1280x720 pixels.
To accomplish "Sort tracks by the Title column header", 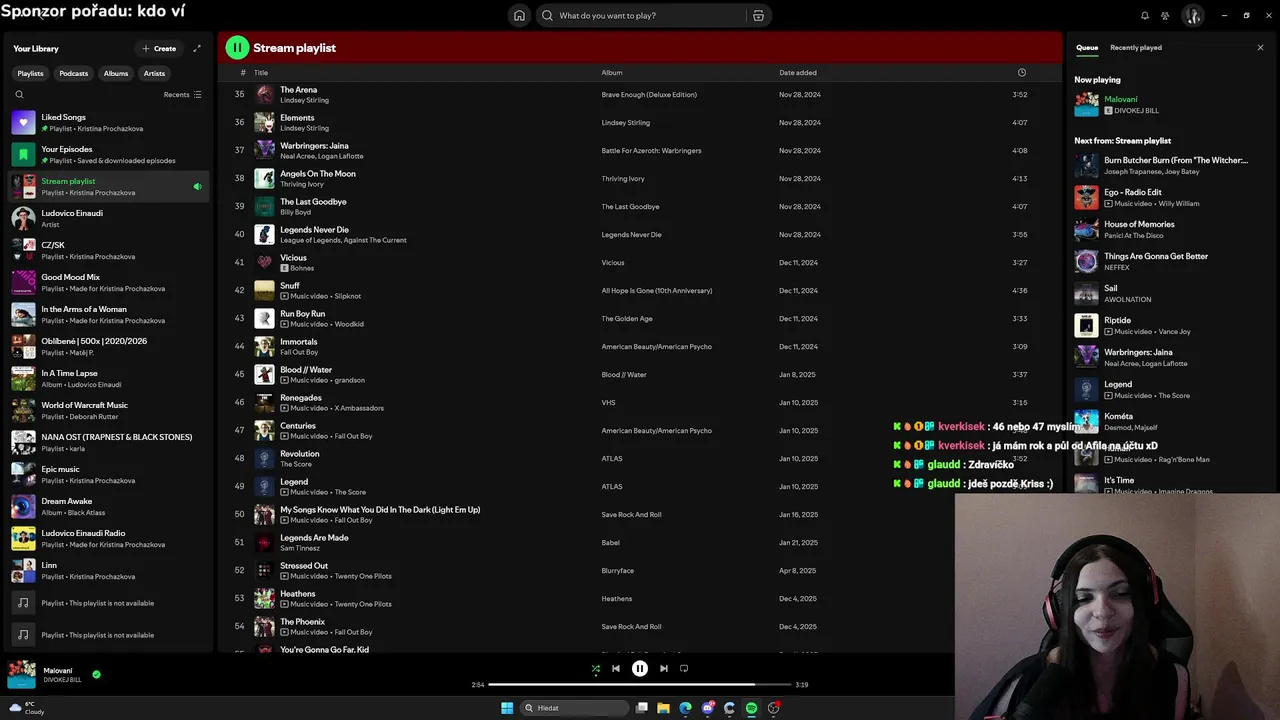I will [261, 72].
